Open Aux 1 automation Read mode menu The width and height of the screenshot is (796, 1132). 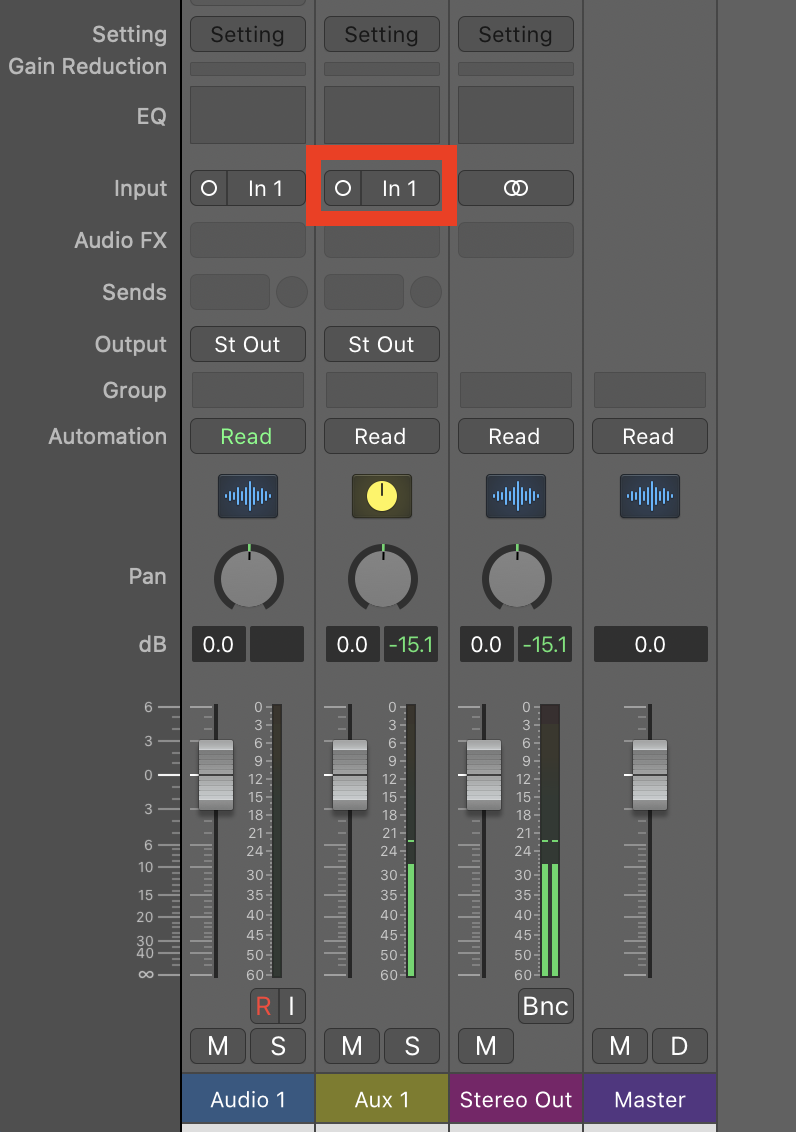point(382,436)
